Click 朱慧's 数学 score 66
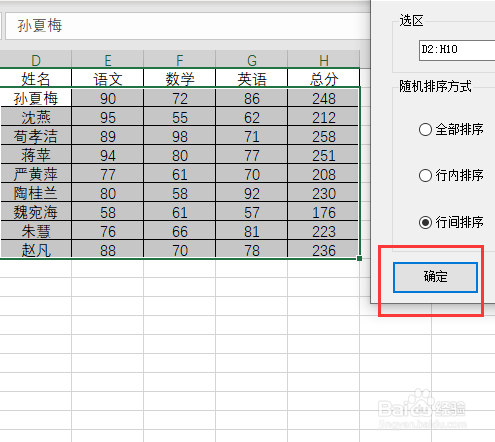 point(180,231)
